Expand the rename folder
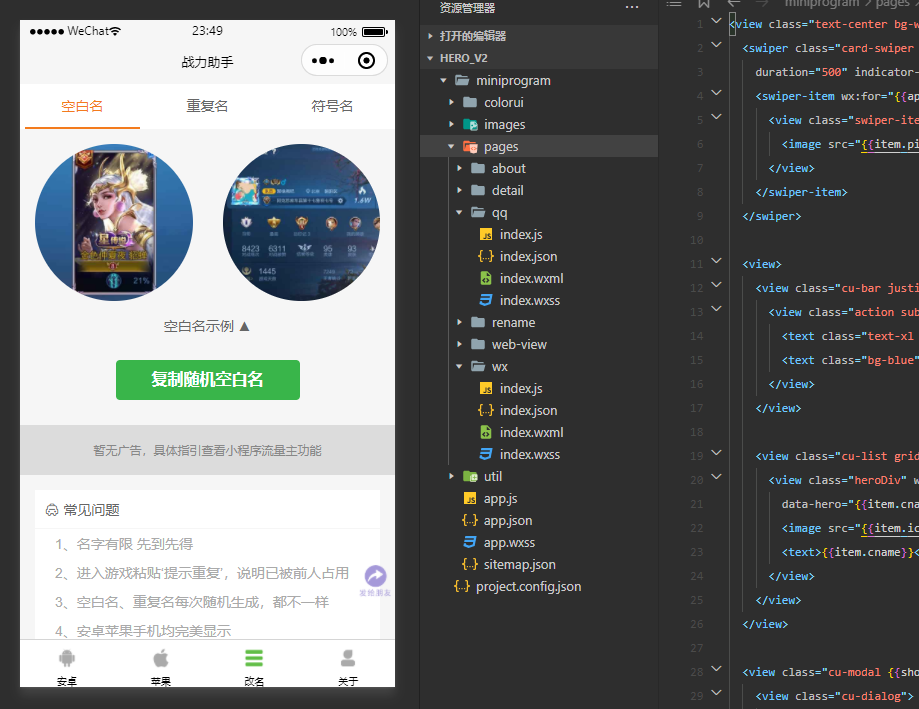This screenshot has height=709, width=919. (x=460, y=322)
